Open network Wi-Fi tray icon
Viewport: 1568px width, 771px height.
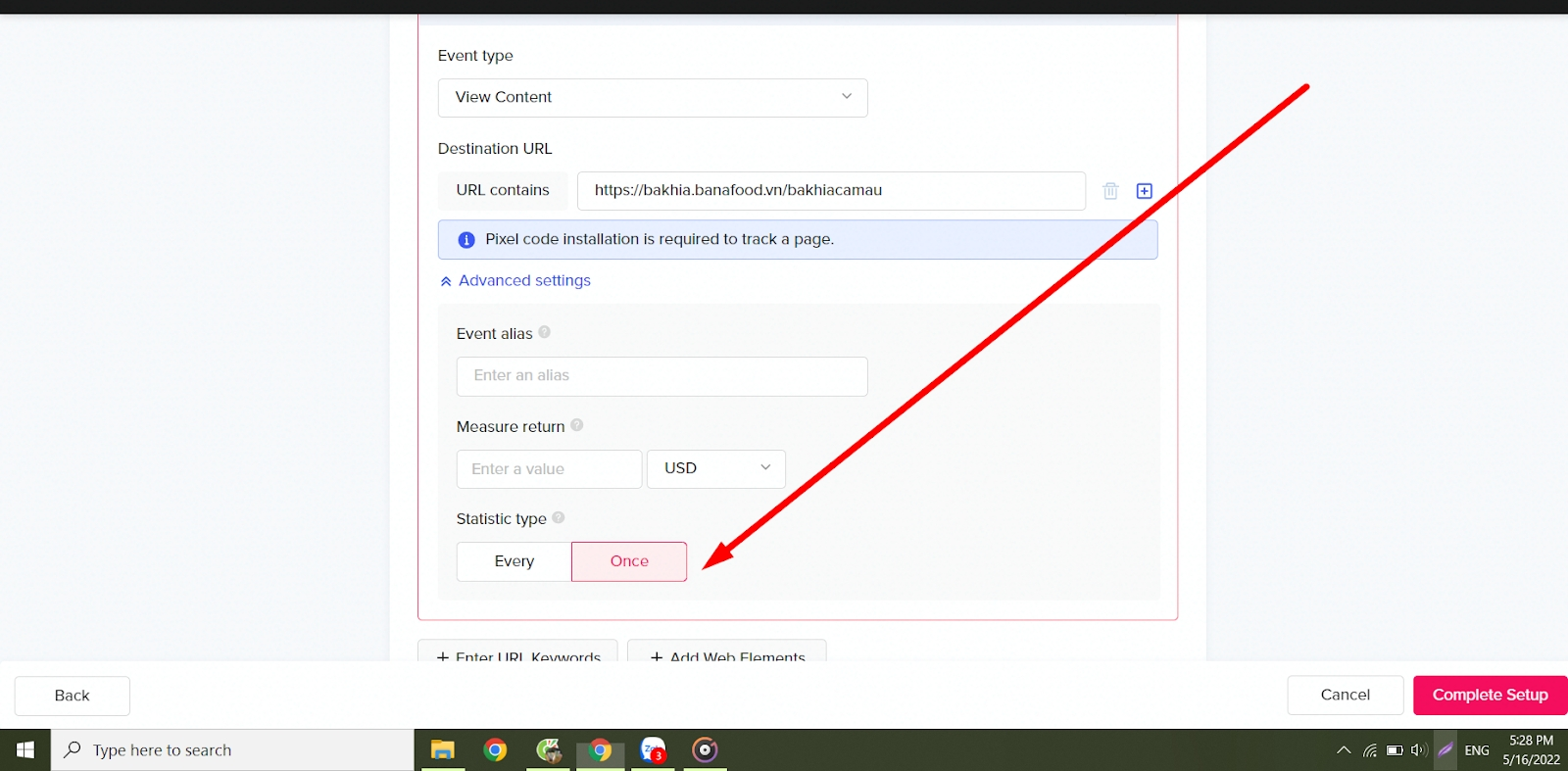coord(1369,750)
